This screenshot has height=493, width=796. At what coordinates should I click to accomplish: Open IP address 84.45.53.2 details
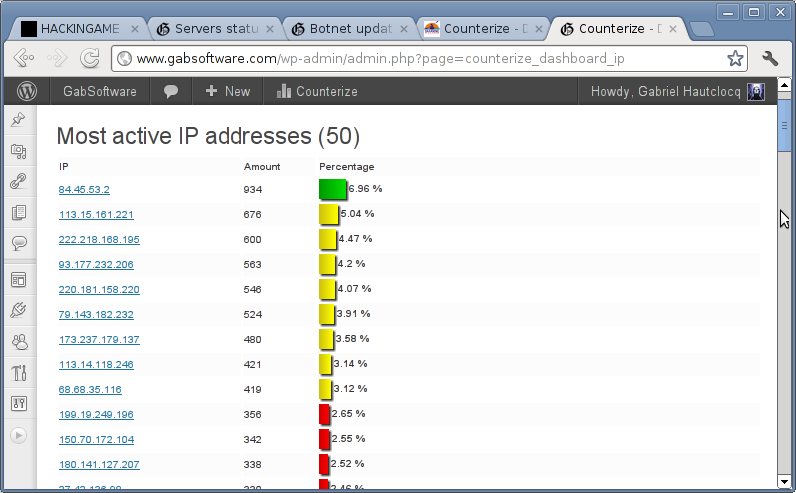(x=84, y=189)
